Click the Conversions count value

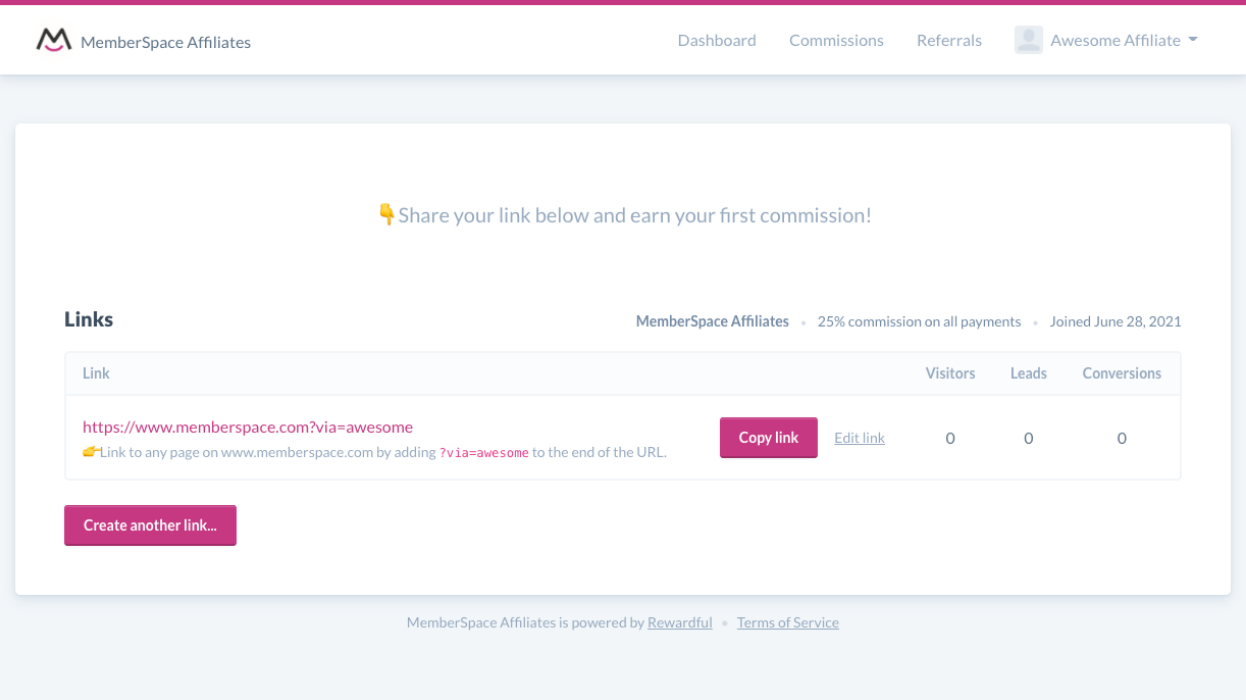click(x=1121, y=438)
